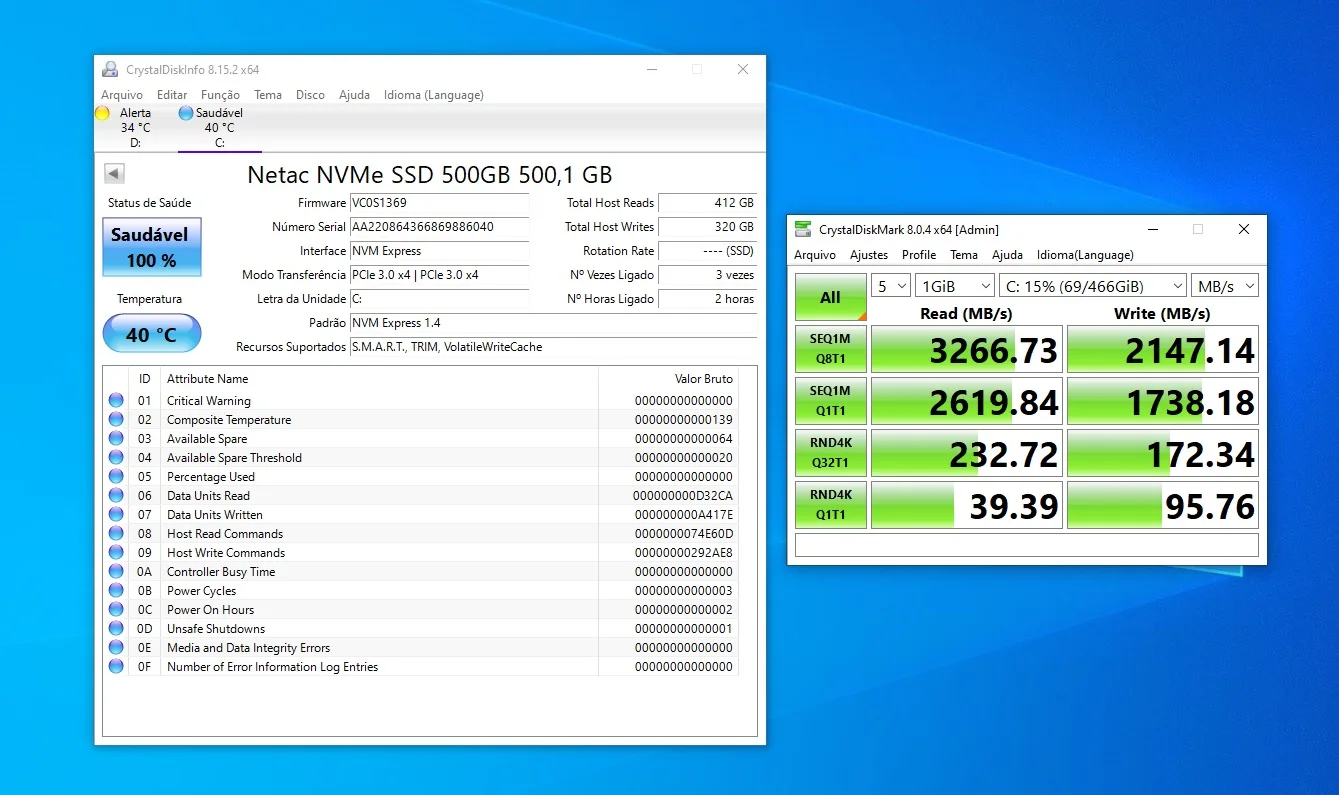This screenshot has width=1339, height=795.
Task: Click status orb beside Critical Warning
Action: tap(116, 401)
